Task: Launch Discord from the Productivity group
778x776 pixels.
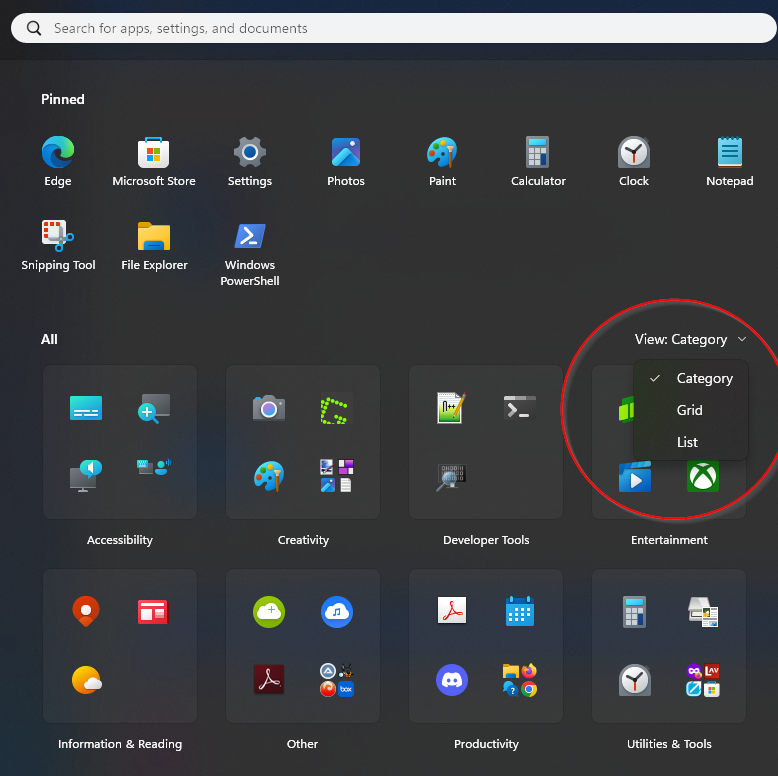Action: click(452, 680)
